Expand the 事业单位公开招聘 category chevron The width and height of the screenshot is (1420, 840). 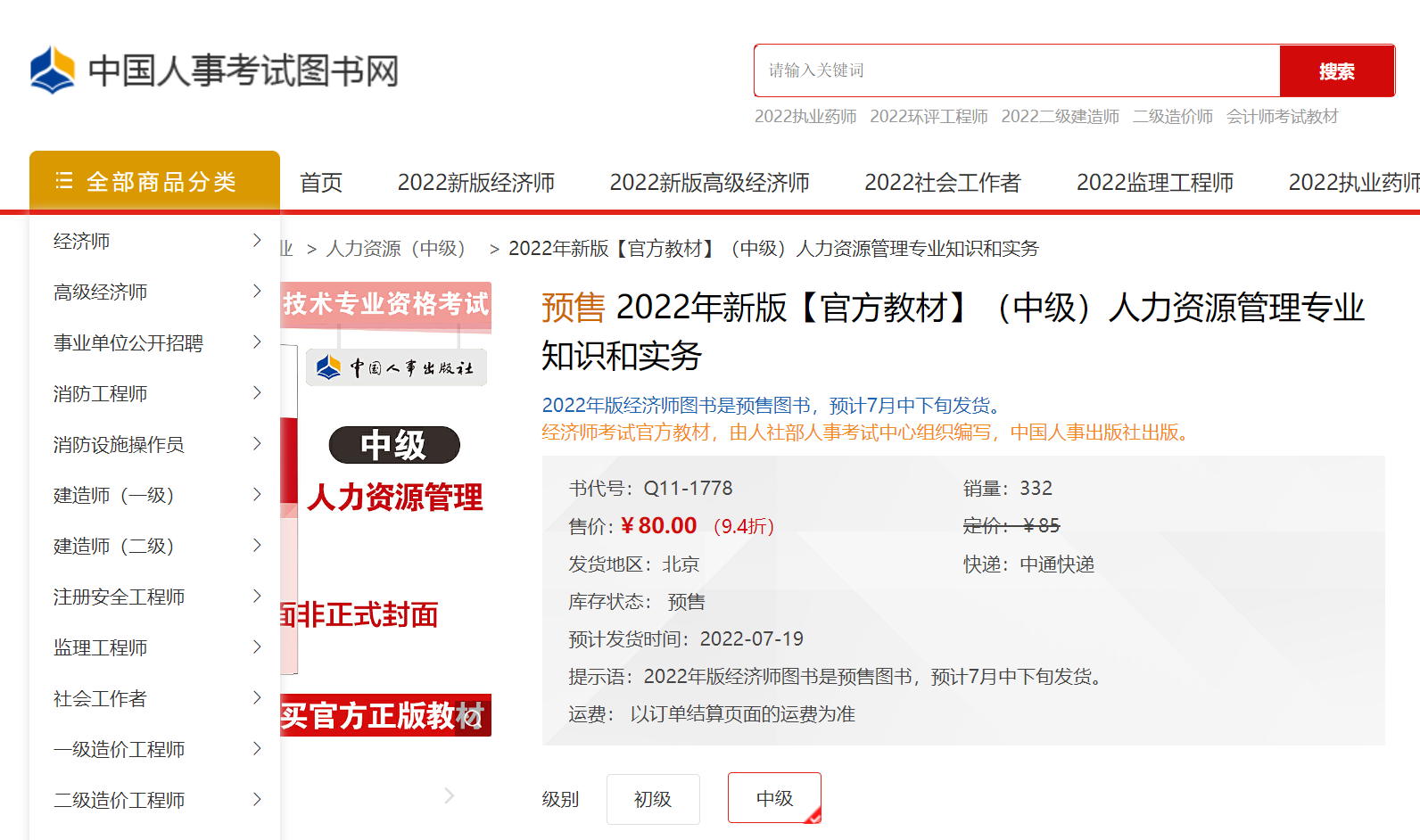click(x=257, y=342)
